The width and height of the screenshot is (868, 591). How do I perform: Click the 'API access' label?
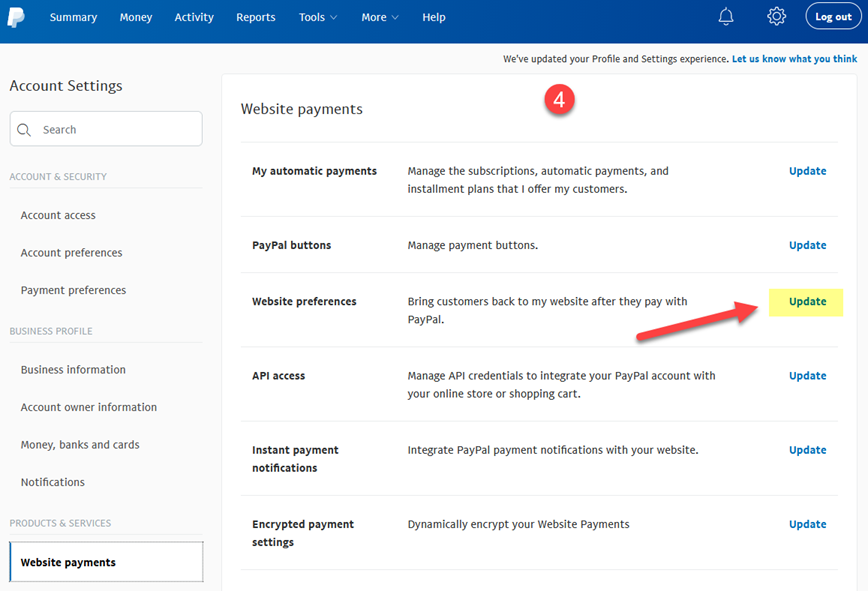click(x=278, y=376)
